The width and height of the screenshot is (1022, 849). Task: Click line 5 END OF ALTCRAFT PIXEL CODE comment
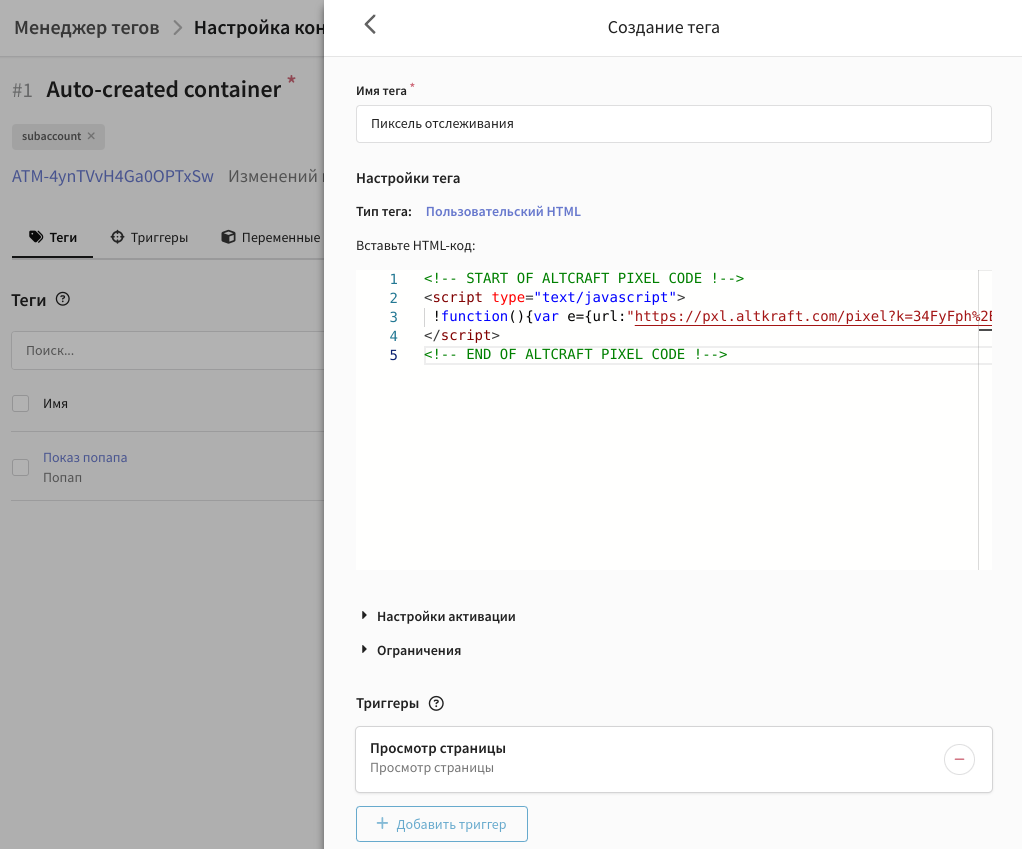coord(576,354)
